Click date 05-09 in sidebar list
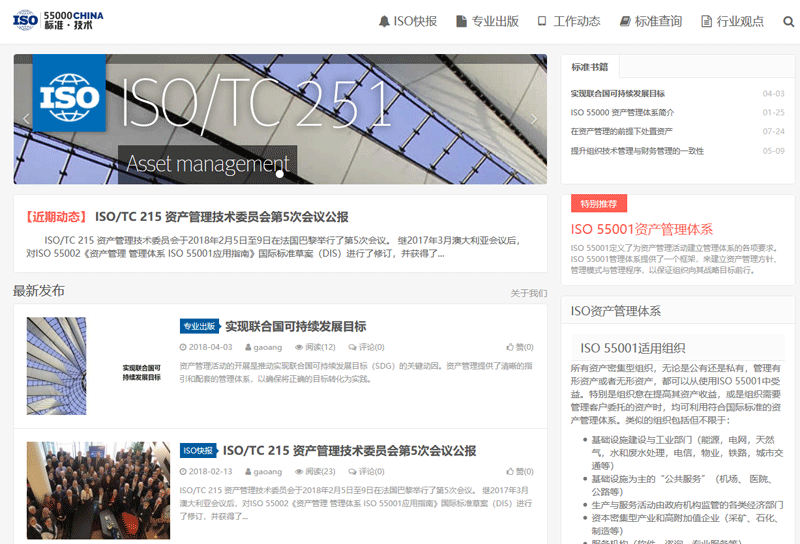Viewport: 800px width, 544px height. (773, 151)
